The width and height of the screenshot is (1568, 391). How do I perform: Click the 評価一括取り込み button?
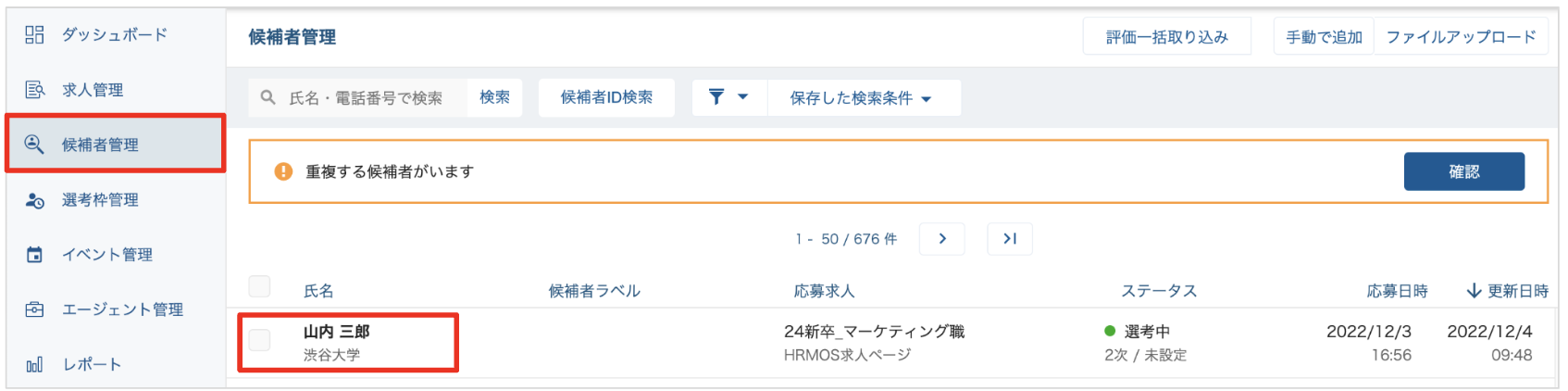pos(1166,37)
